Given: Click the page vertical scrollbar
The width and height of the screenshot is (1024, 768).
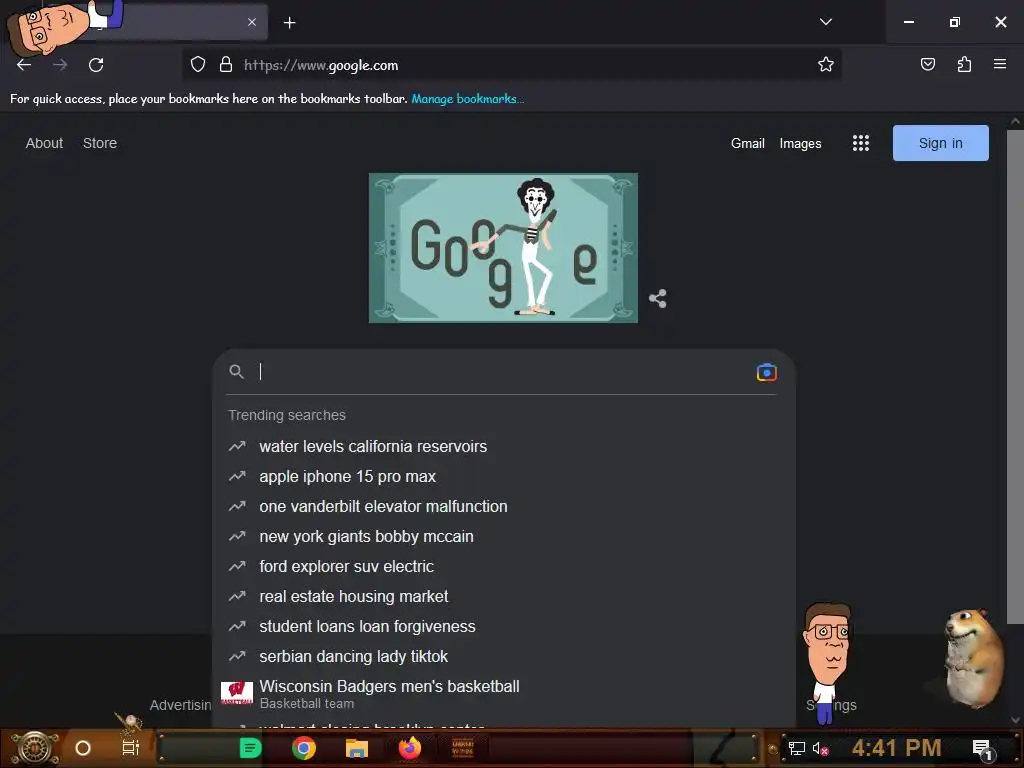Looking at the screenshot, I should (1014, 377).
